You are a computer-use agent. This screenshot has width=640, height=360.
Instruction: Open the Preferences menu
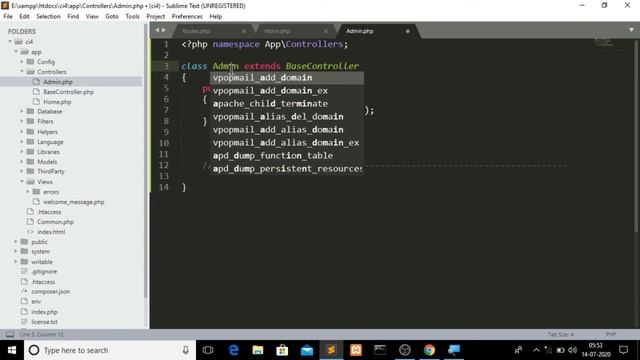tap(187, 16)
